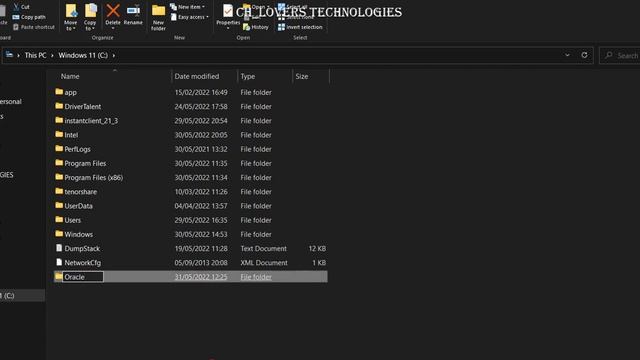Image resolution: width=640 pixels, height=360 pixels.
Task: Select the Users folder icon
Action: tap(59, 220)
